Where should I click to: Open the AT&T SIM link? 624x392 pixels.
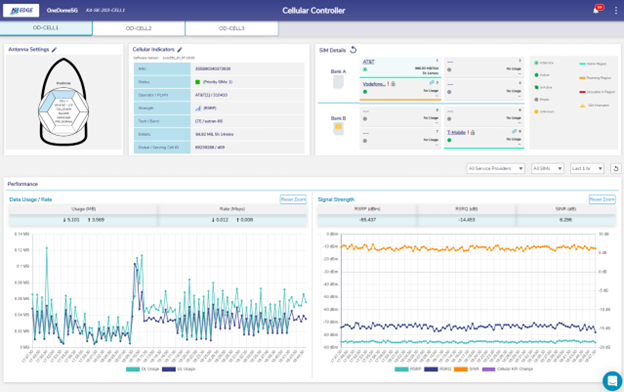click(369, 62)
